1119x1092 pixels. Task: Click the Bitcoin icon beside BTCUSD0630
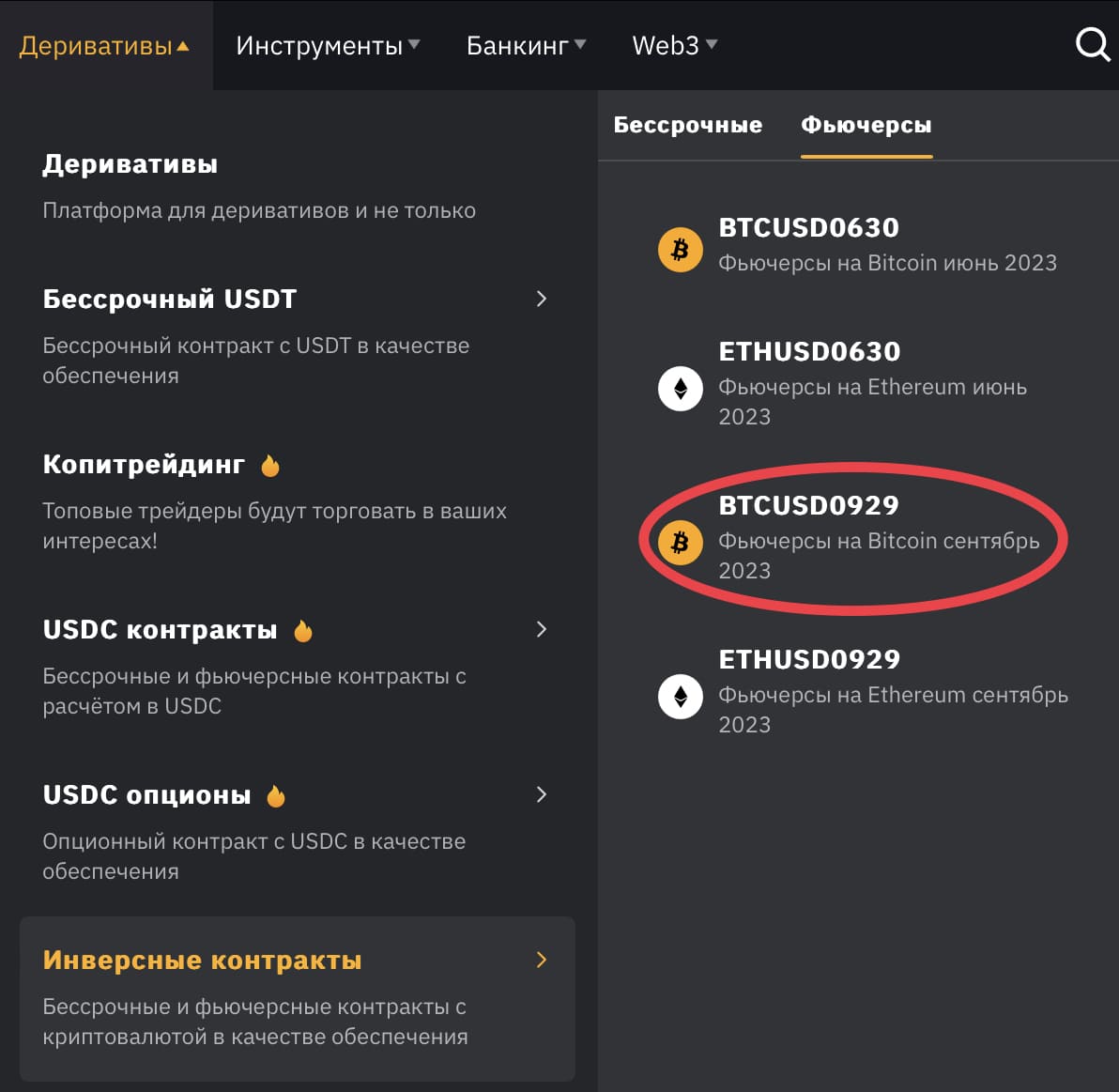click(x=680, y=249)
